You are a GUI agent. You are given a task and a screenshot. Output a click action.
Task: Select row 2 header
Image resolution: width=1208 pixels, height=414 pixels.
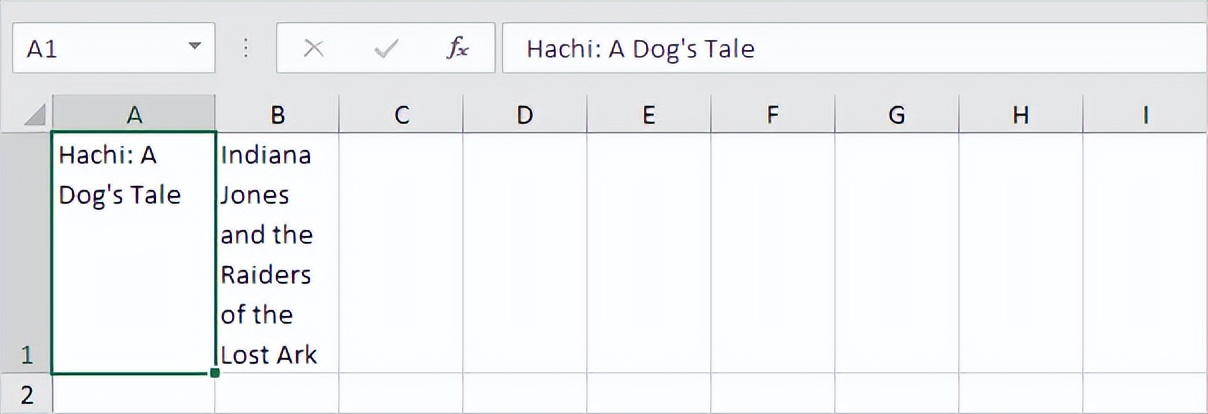(x=26, y=394)
